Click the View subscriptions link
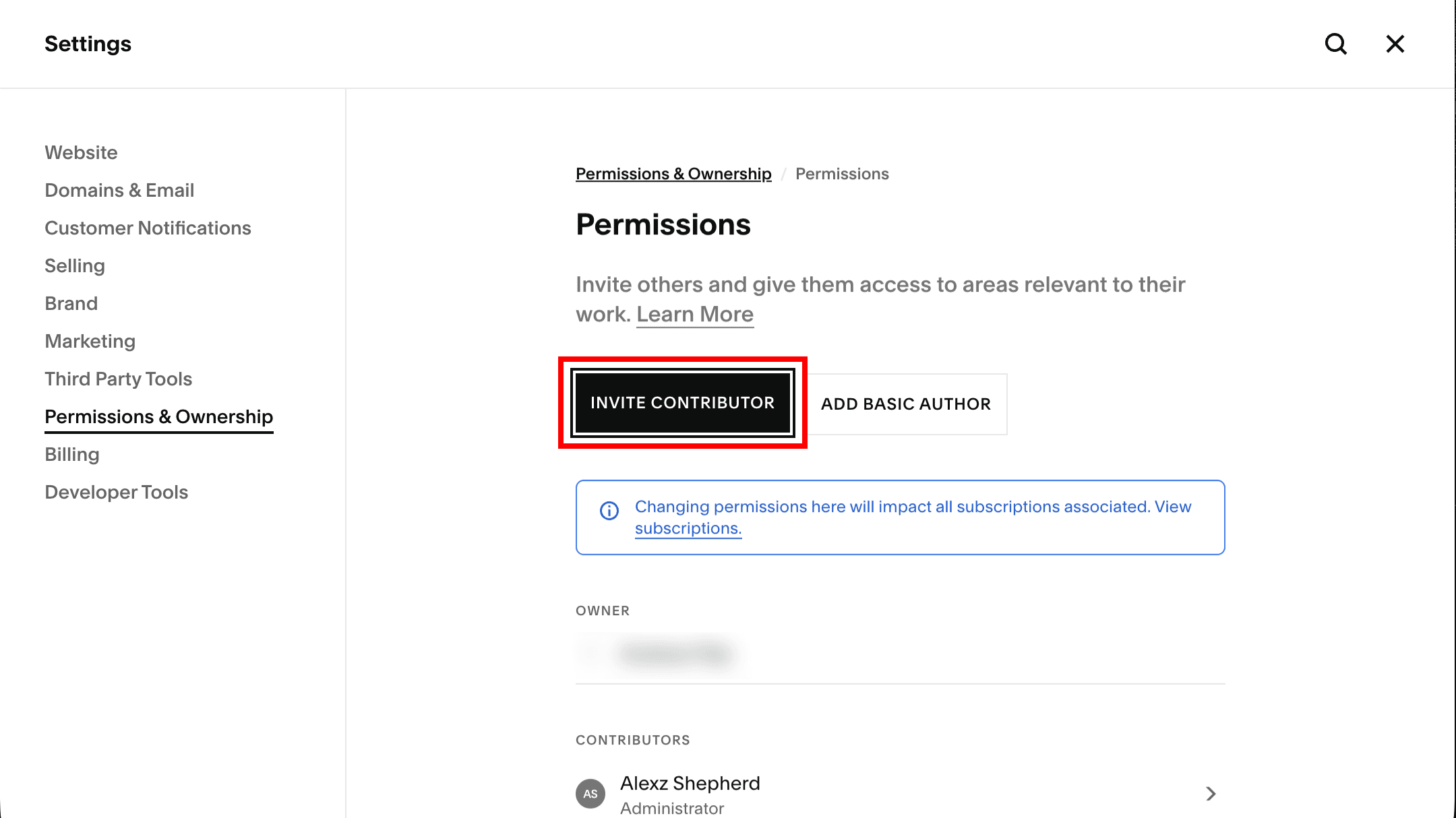The height and width of the screenshot is (818, 1456). [688, 528]
